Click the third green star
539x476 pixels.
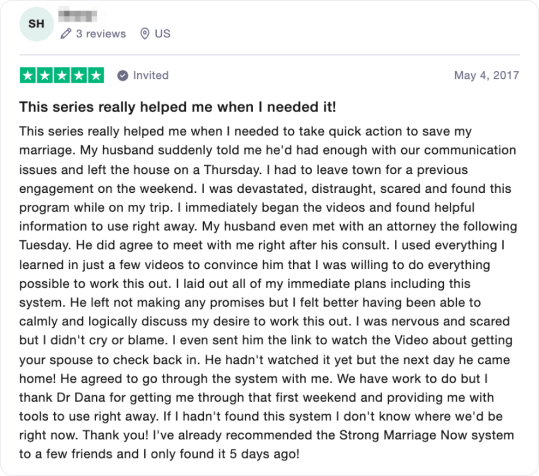62,75
